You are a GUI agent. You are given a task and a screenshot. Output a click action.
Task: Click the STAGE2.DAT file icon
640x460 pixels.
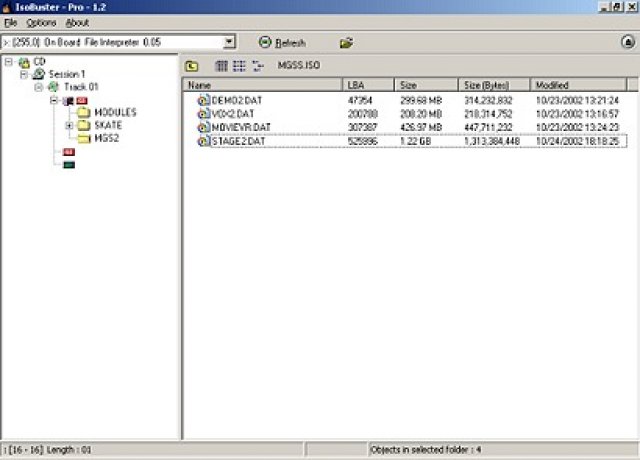(x=204, y=141)
